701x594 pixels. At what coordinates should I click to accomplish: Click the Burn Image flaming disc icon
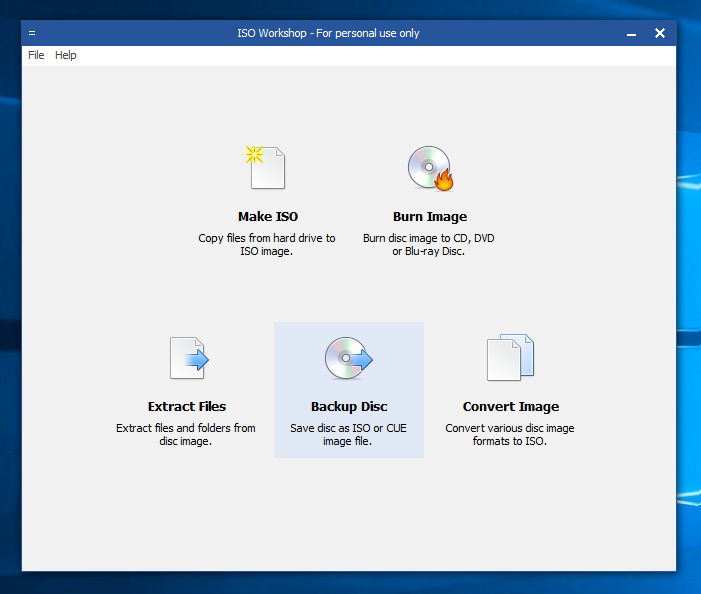(x=430, y=169)
